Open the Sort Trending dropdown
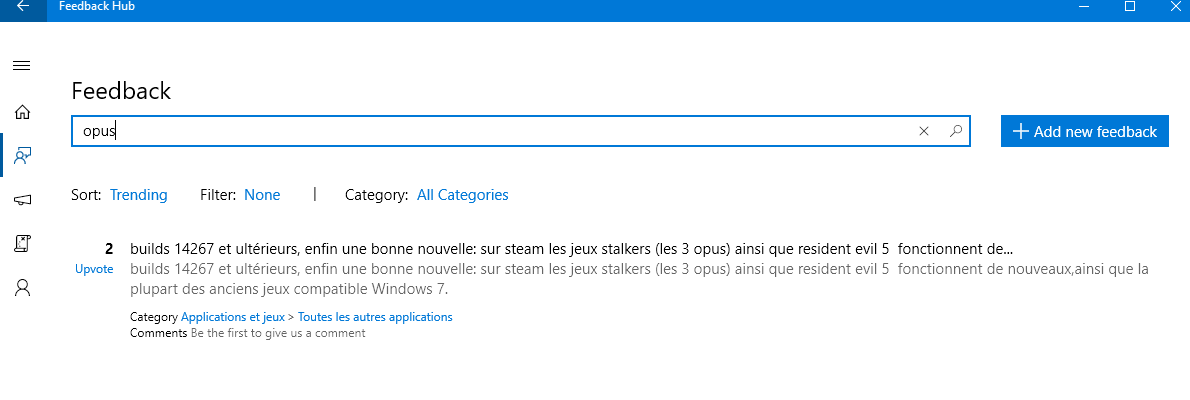Image resolution: width=1190 pixels, height=400 pixels. click(x=139, y=195)
